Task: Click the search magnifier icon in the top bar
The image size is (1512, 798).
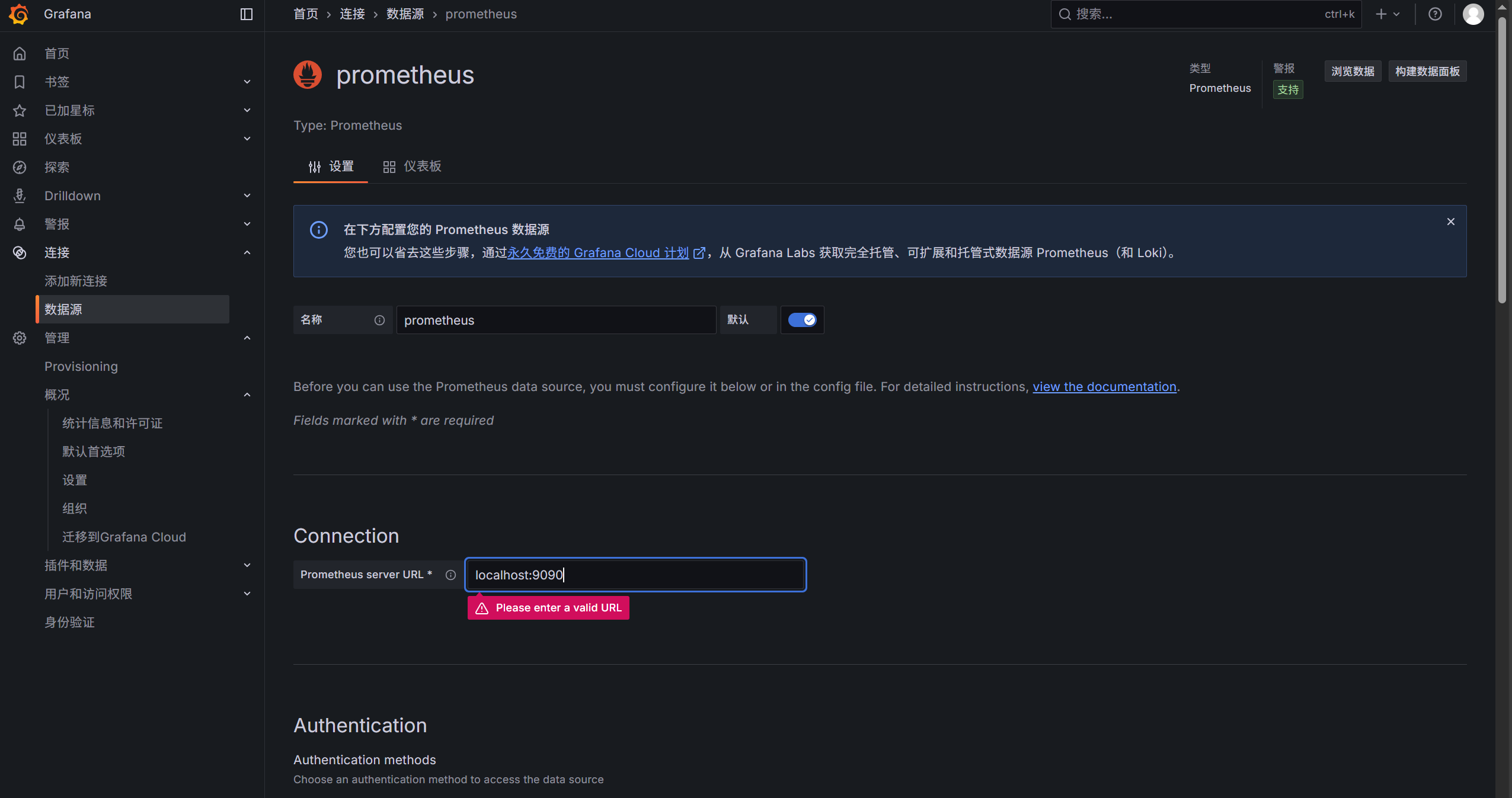Action: click(x=1065, y=14)
